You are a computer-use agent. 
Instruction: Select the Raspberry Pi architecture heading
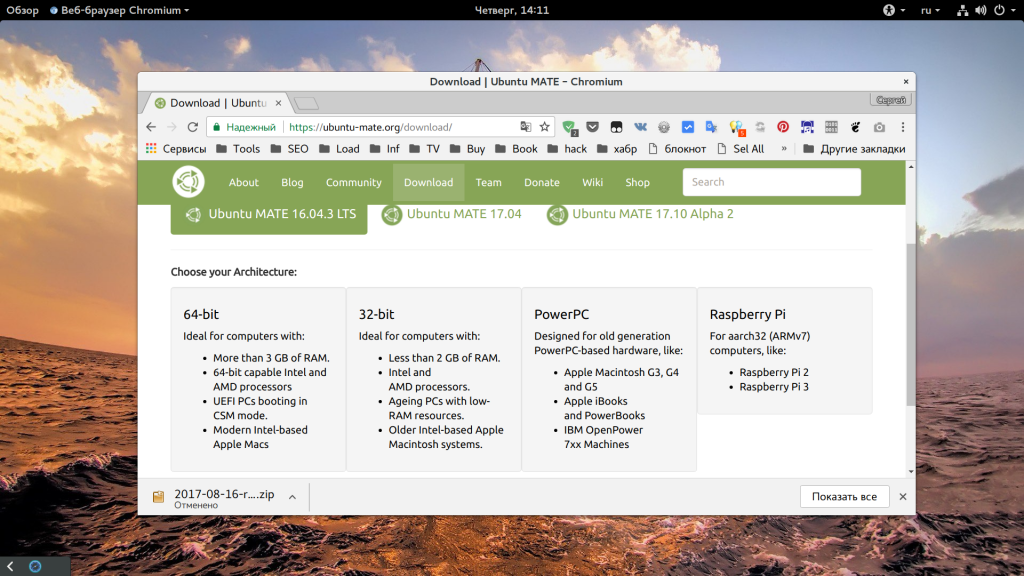tap(747, 314)
